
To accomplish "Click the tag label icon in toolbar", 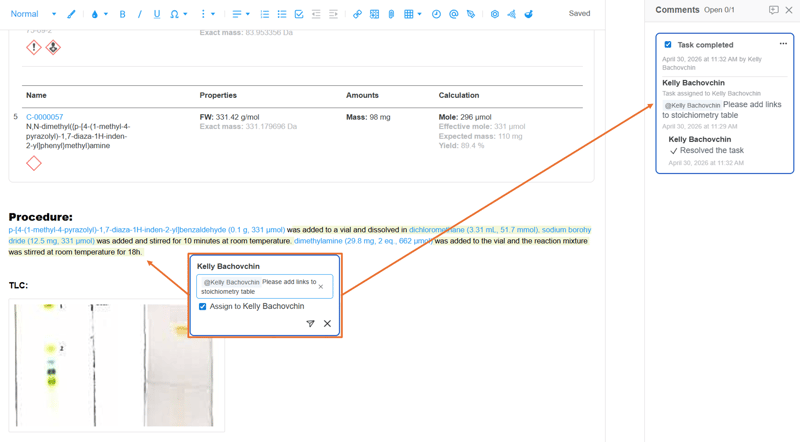I will tap(471, 14).
